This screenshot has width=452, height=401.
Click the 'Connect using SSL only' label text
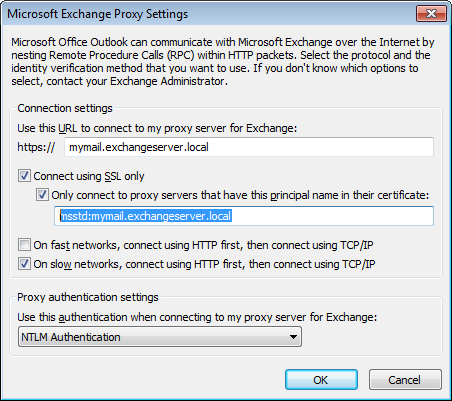(89, 176)
